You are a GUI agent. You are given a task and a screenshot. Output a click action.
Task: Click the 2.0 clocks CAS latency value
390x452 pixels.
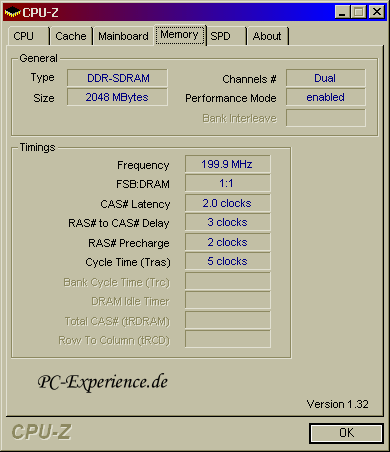point(228,203)
